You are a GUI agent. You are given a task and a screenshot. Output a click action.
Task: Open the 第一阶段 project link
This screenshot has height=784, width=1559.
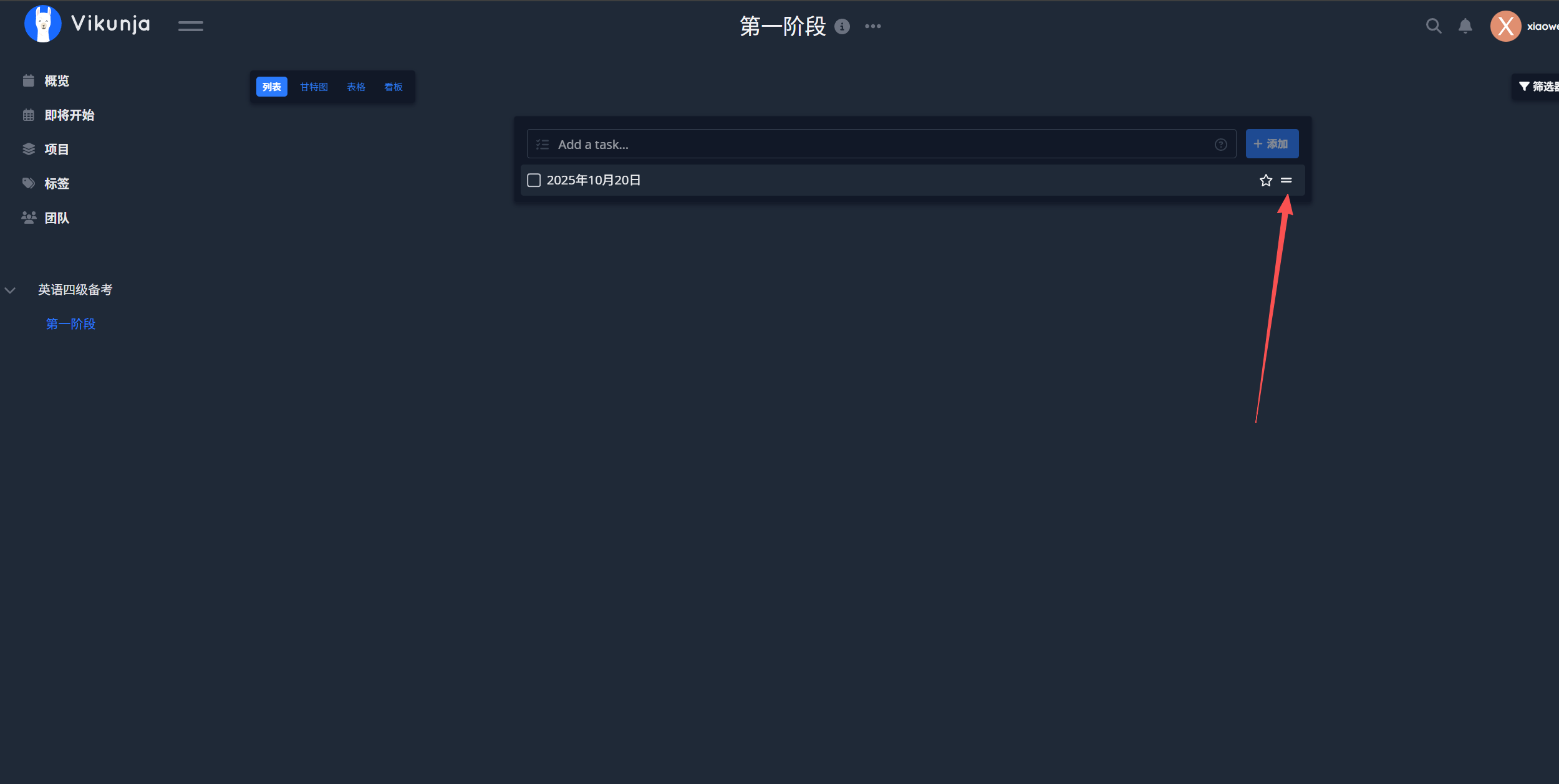point(70,324)
